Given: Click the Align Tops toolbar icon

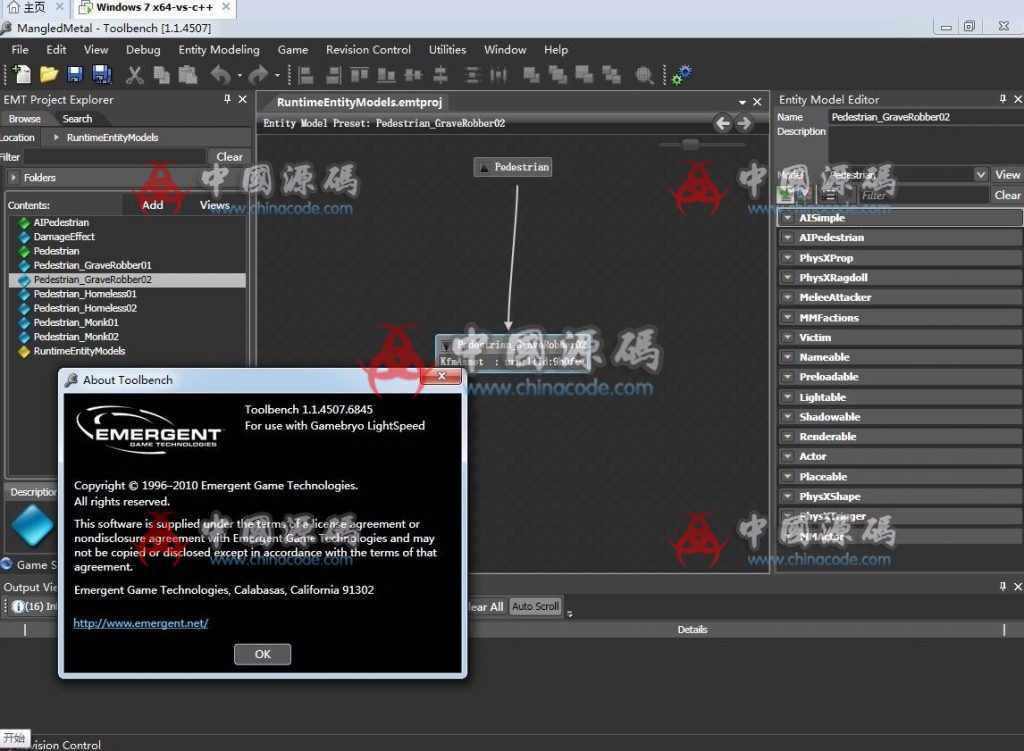Looking at the screenshot, I should 359,75.
